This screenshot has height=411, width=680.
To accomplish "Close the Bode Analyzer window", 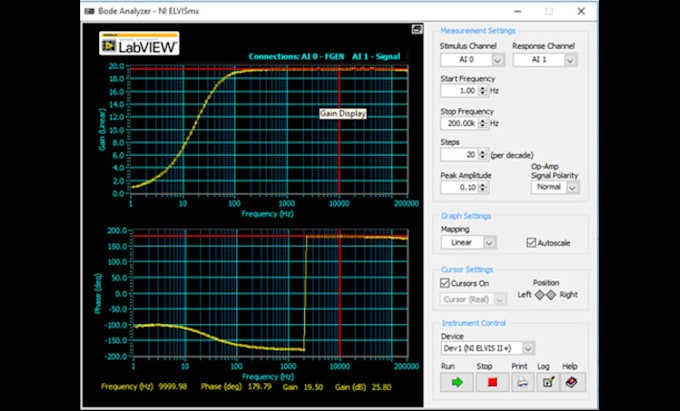I will click(581, 11).
